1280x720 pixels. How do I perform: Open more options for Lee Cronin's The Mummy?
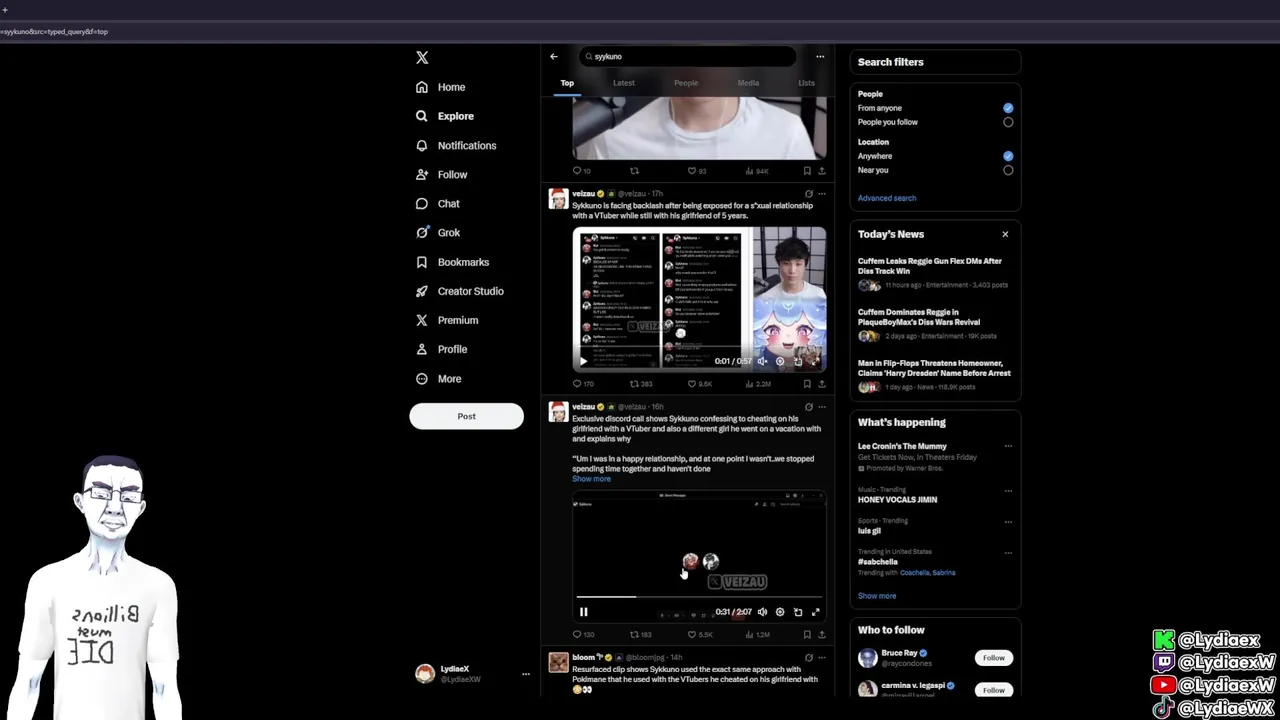point(1008,446)
